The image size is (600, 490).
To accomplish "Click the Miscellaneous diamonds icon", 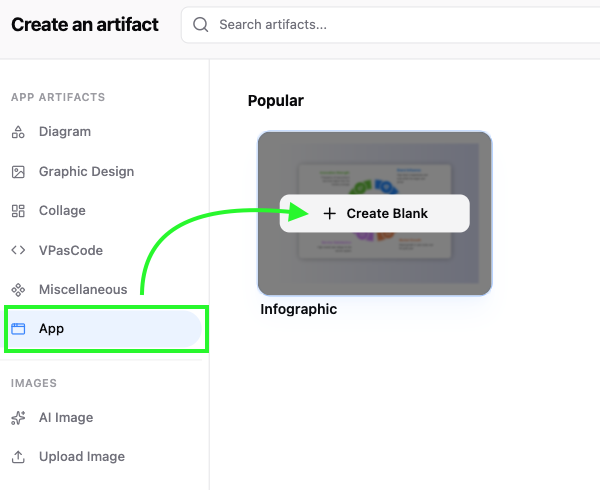I will pos(18,290).
